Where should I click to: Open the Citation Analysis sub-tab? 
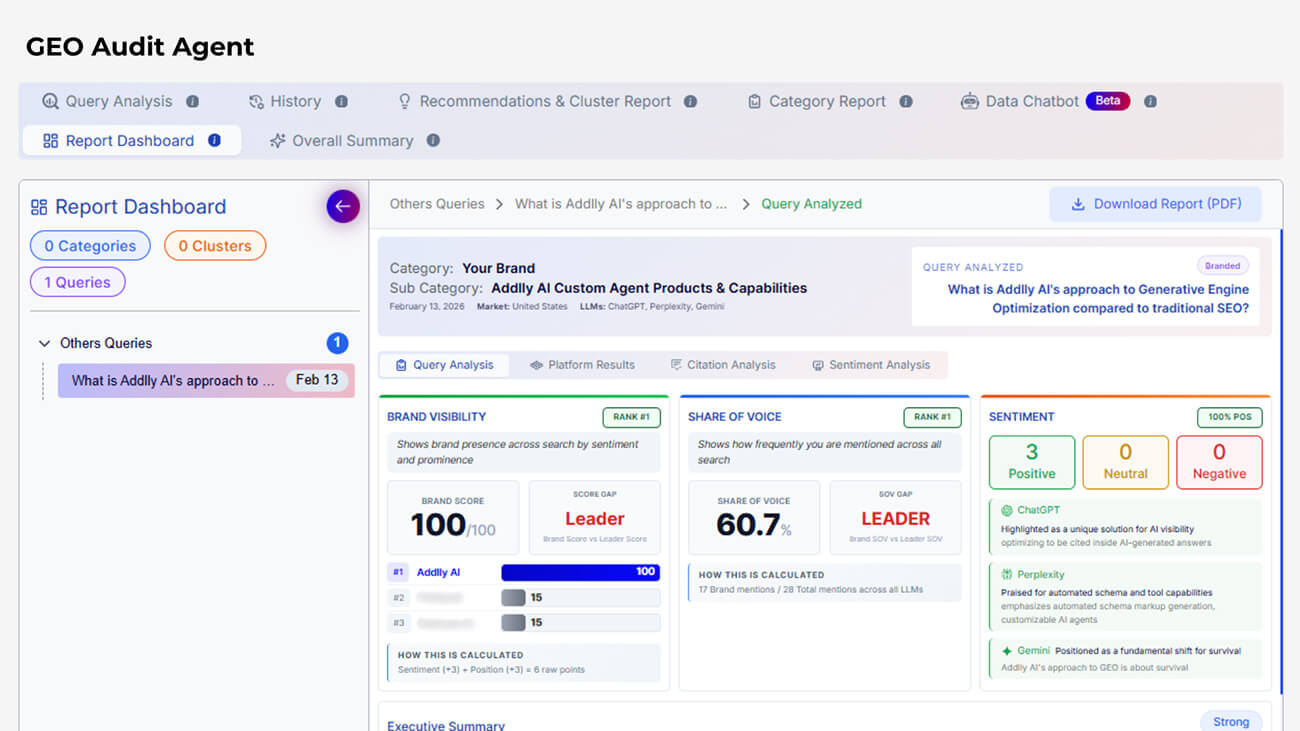pyautogui.click(x=723, y=365)
